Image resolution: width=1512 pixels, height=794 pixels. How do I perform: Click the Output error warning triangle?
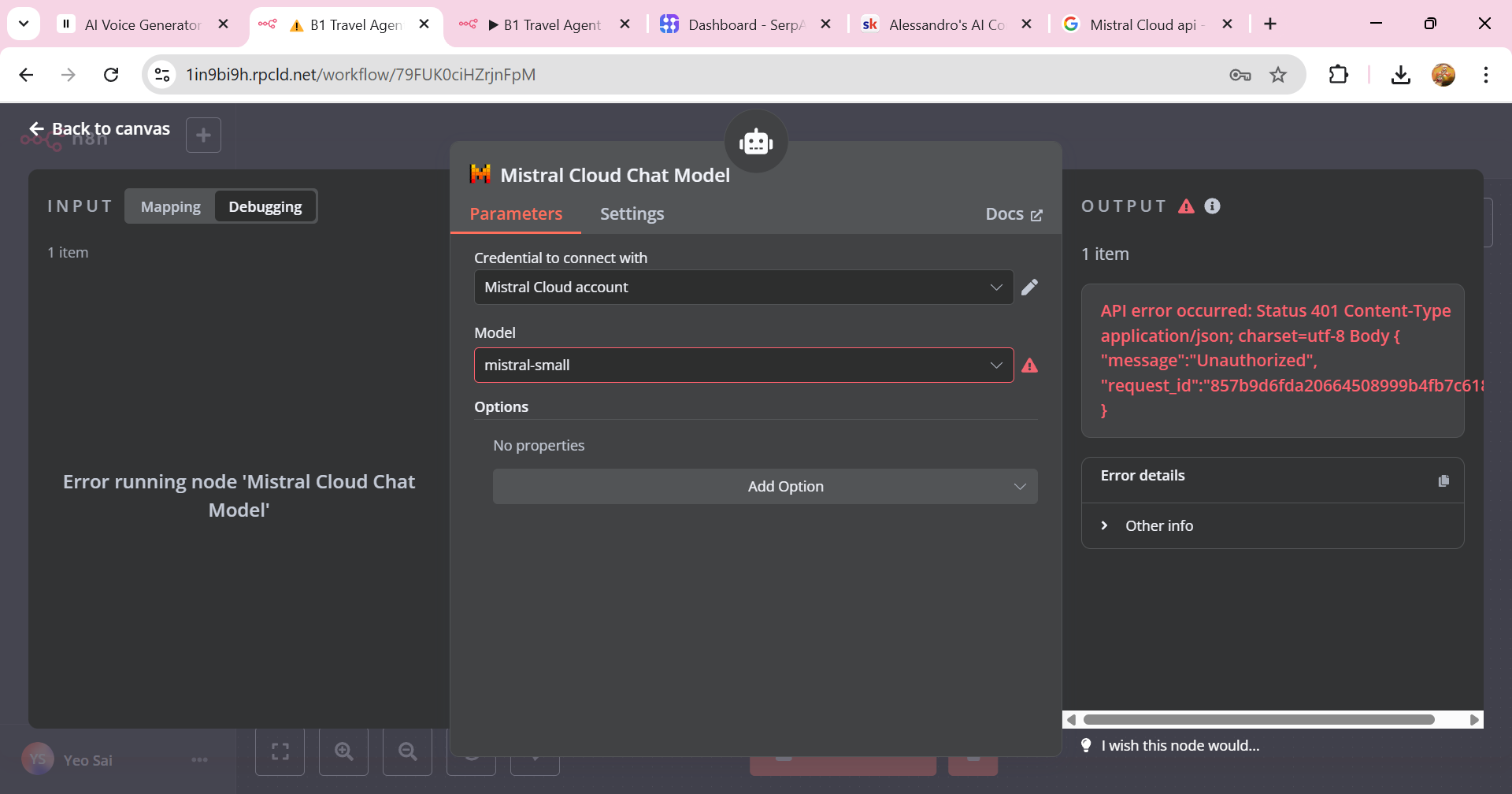pyautogui.click(x=1186, y=206)
